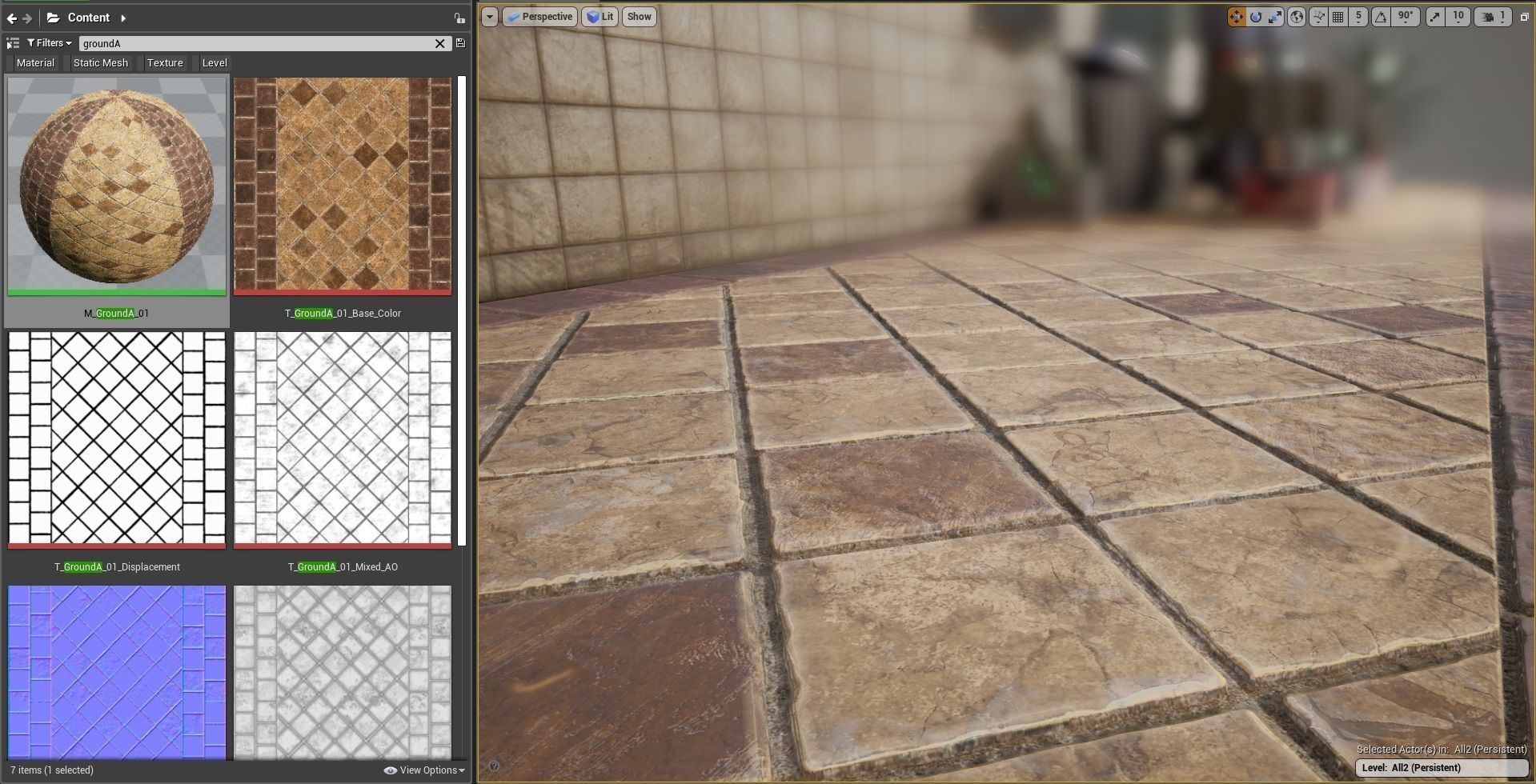
Task: Open the Show dropdown in the viewport
Action: 638,16
